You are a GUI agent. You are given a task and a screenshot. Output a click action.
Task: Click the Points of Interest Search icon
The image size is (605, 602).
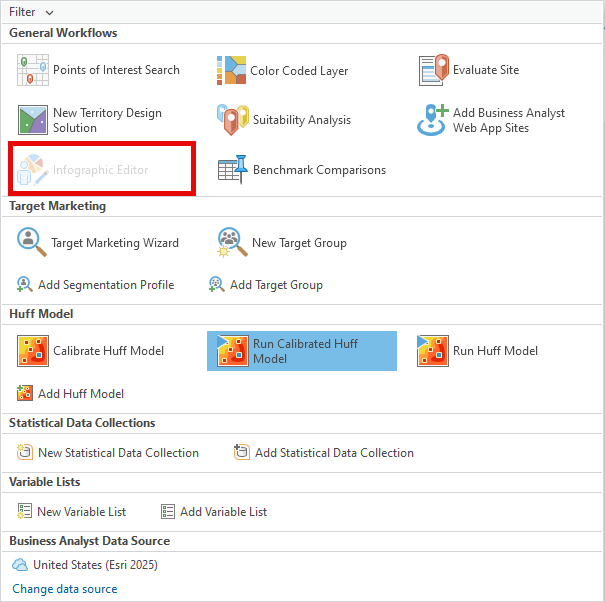tap(33, 70)
